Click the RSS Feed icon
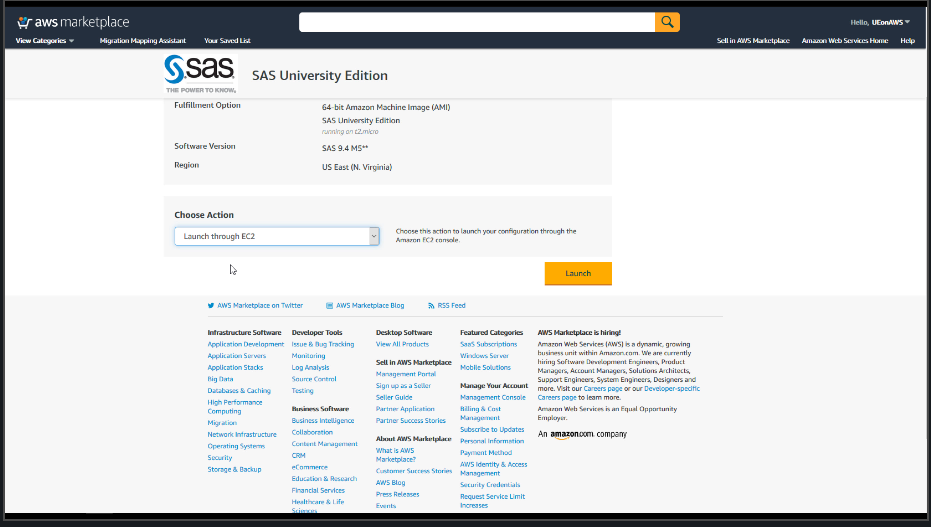 click(431, 306)
